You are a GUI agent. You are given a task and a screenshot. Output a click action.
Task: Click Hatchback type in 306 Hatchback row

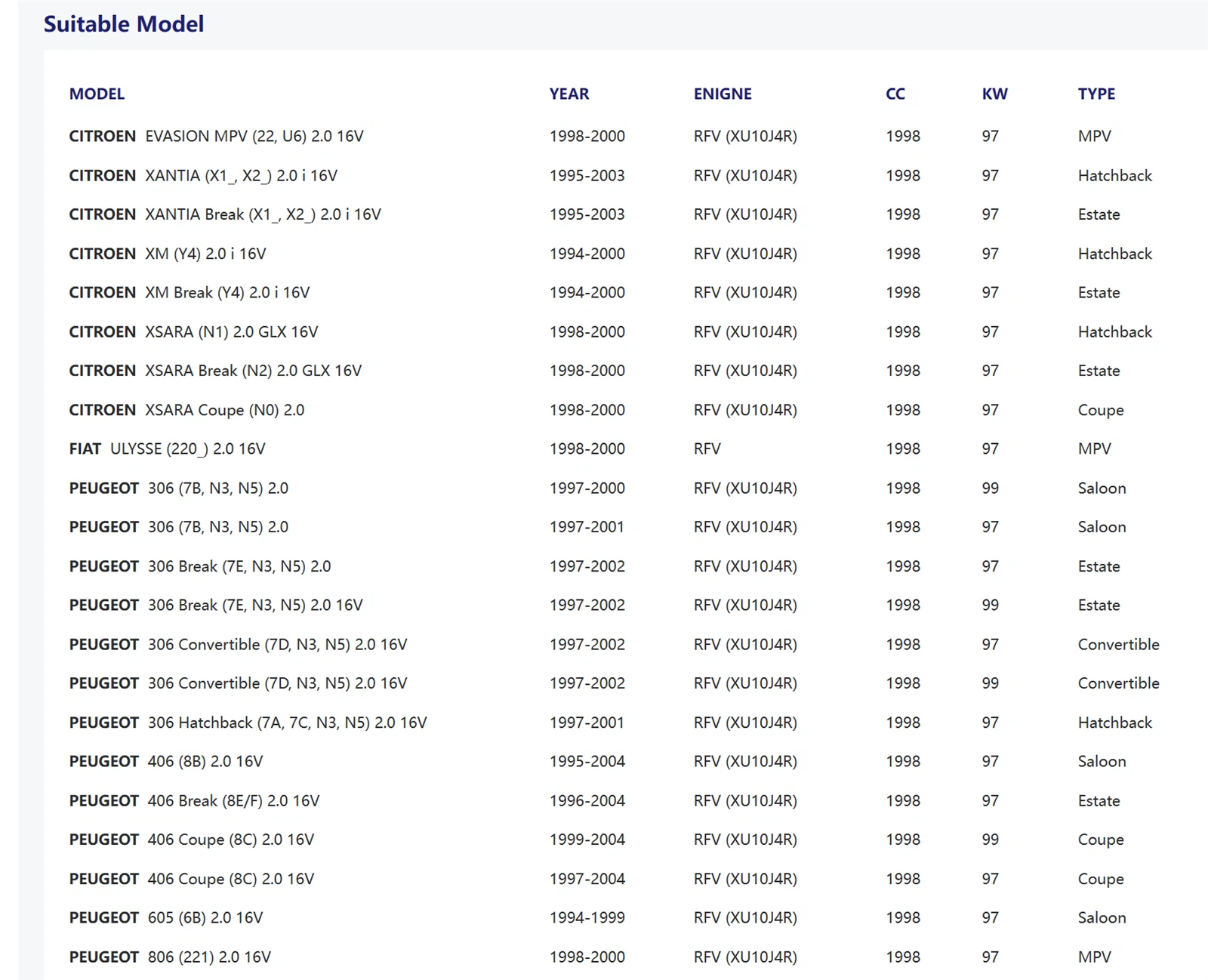click(1115, 723)
